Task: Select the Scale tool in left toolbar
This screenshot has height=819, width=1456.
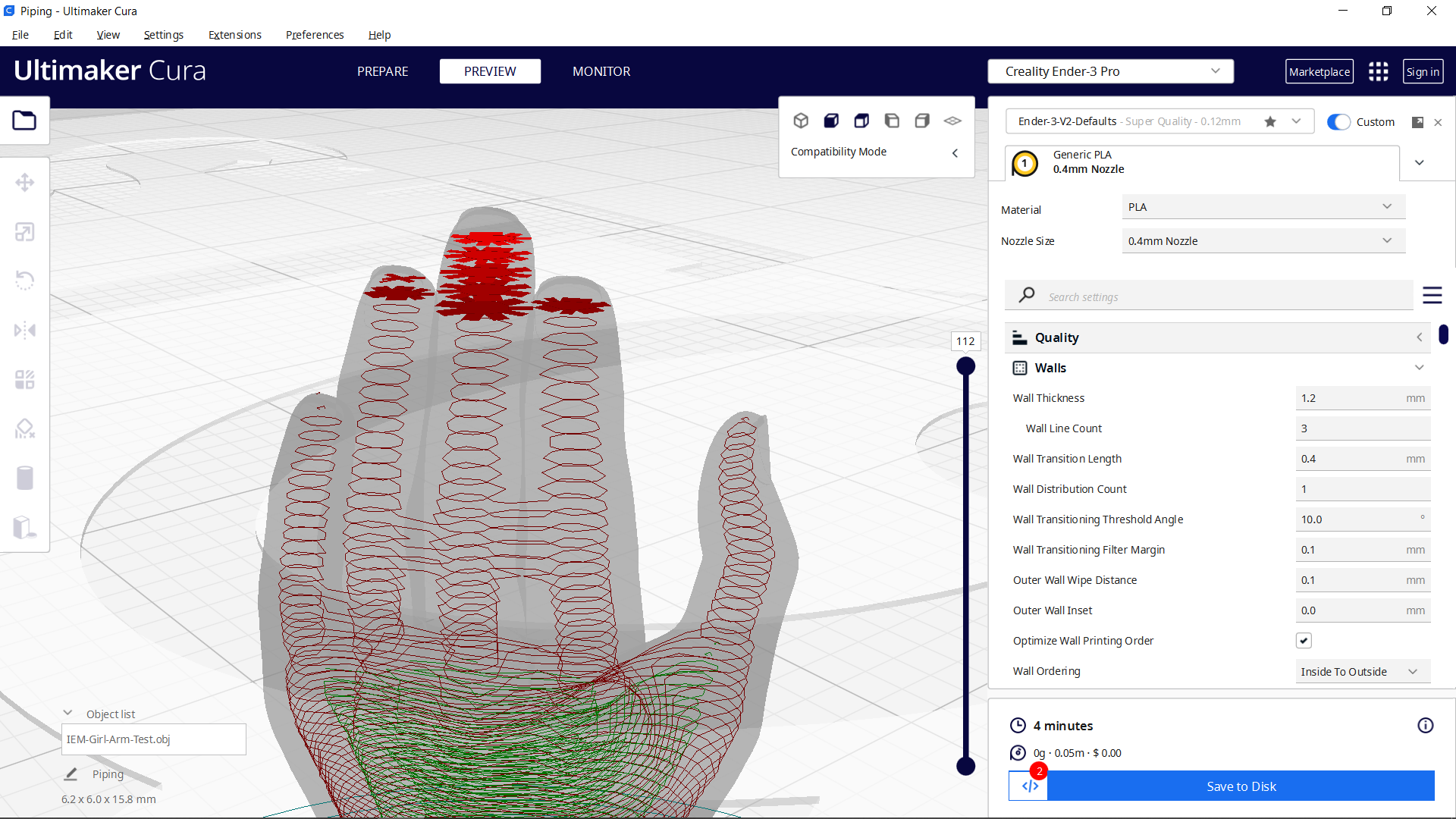Action: point(24,232)
